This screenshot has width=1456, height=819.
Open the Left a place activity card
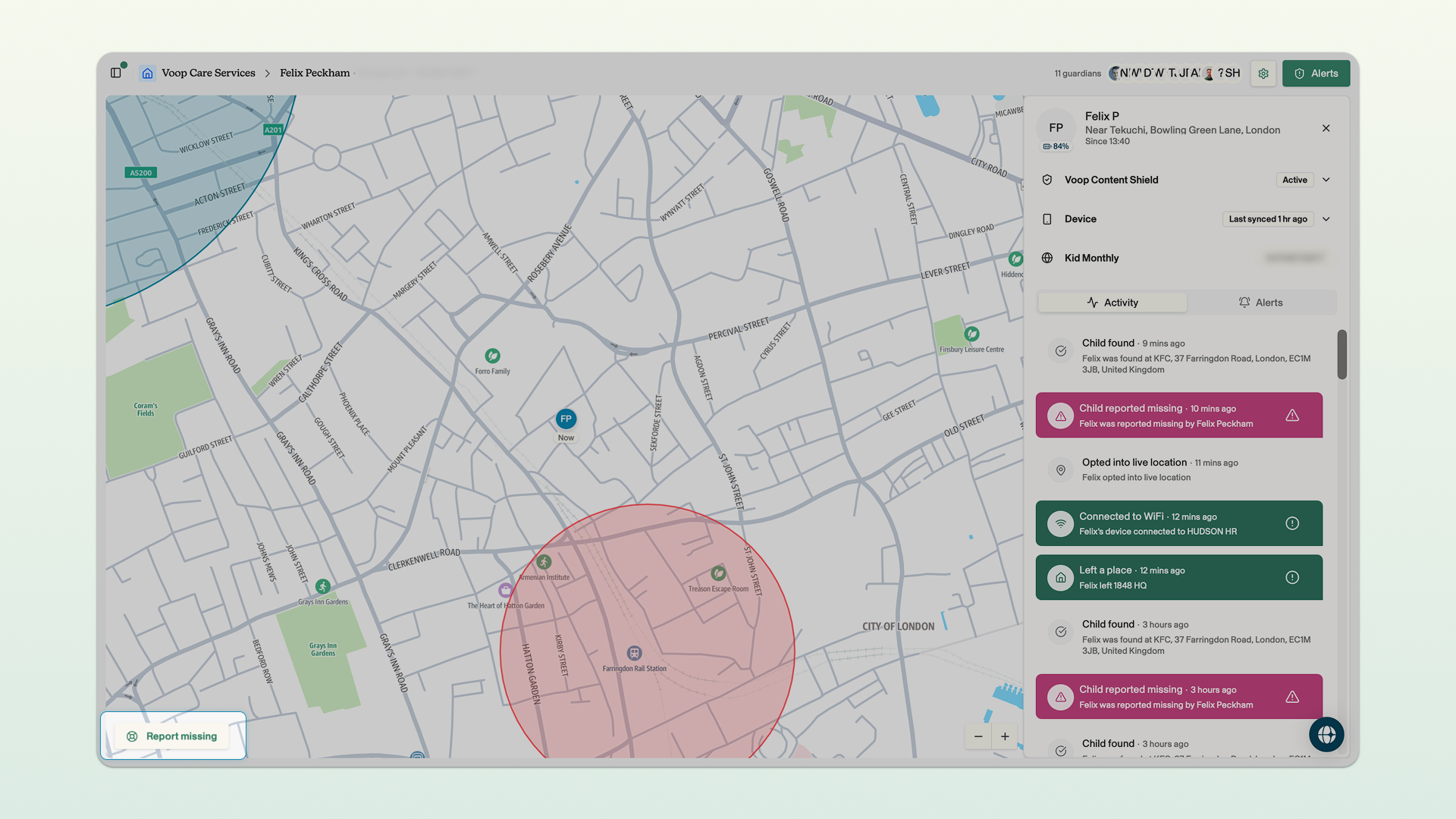[x=1179, y=578]
